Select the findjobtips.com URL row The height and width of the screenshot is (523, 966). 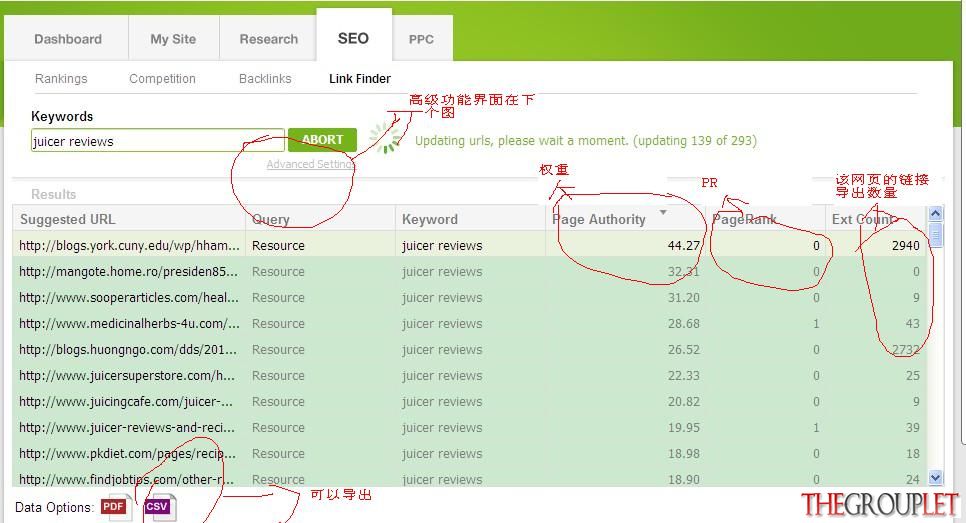point(469,478)
